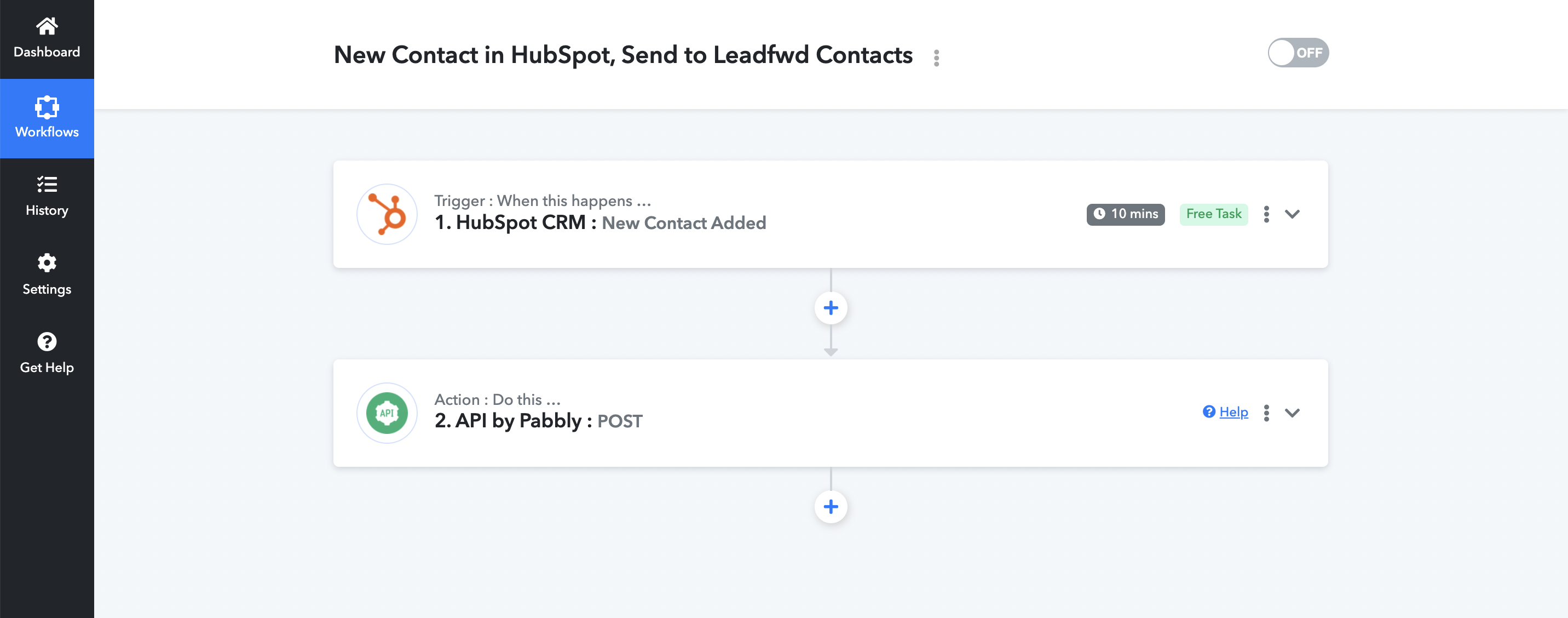Go to History in the sidebar

pos(47,197)
